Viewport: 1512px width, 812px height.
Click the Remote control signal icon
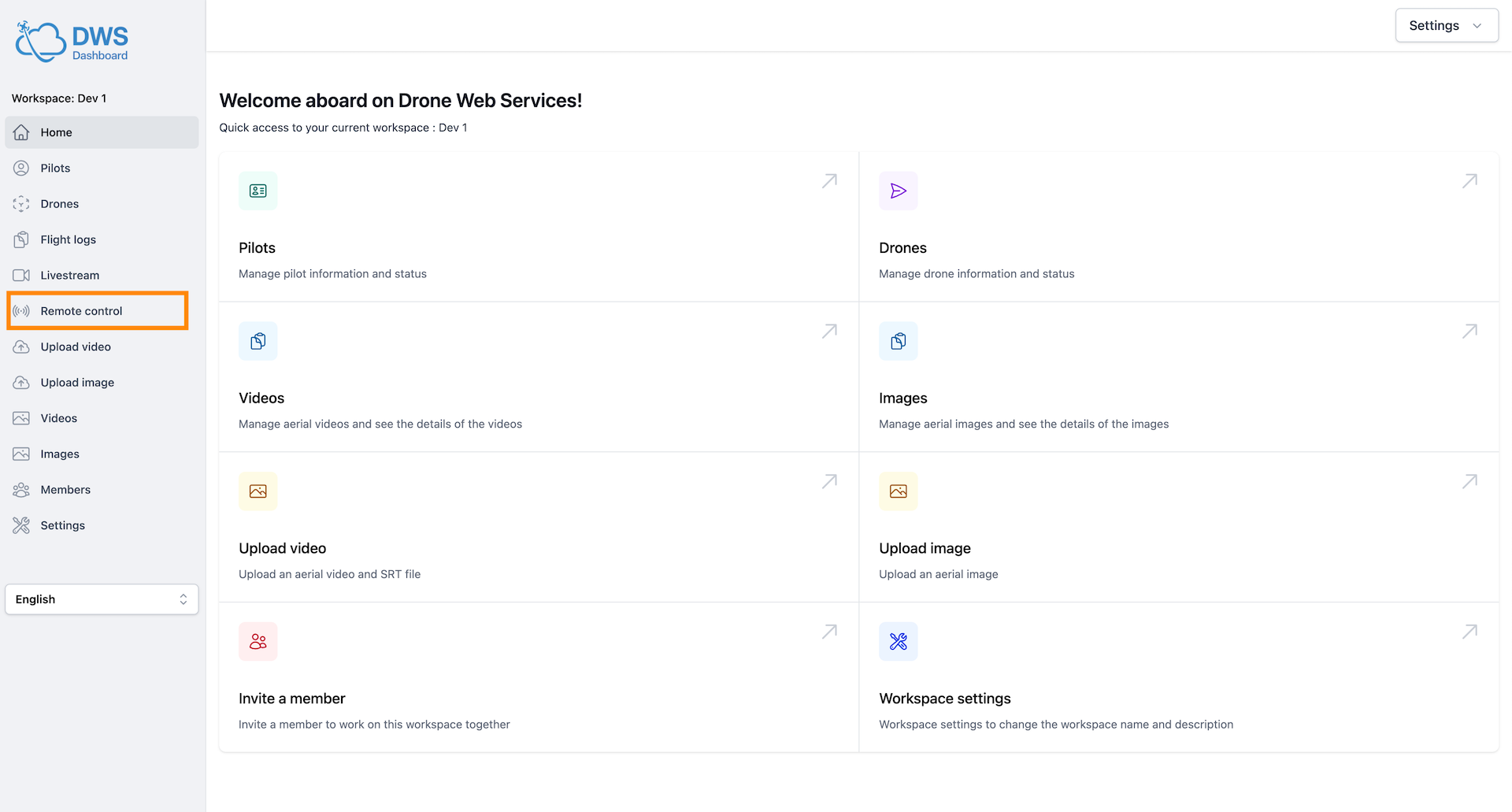[x=21, y=311]
